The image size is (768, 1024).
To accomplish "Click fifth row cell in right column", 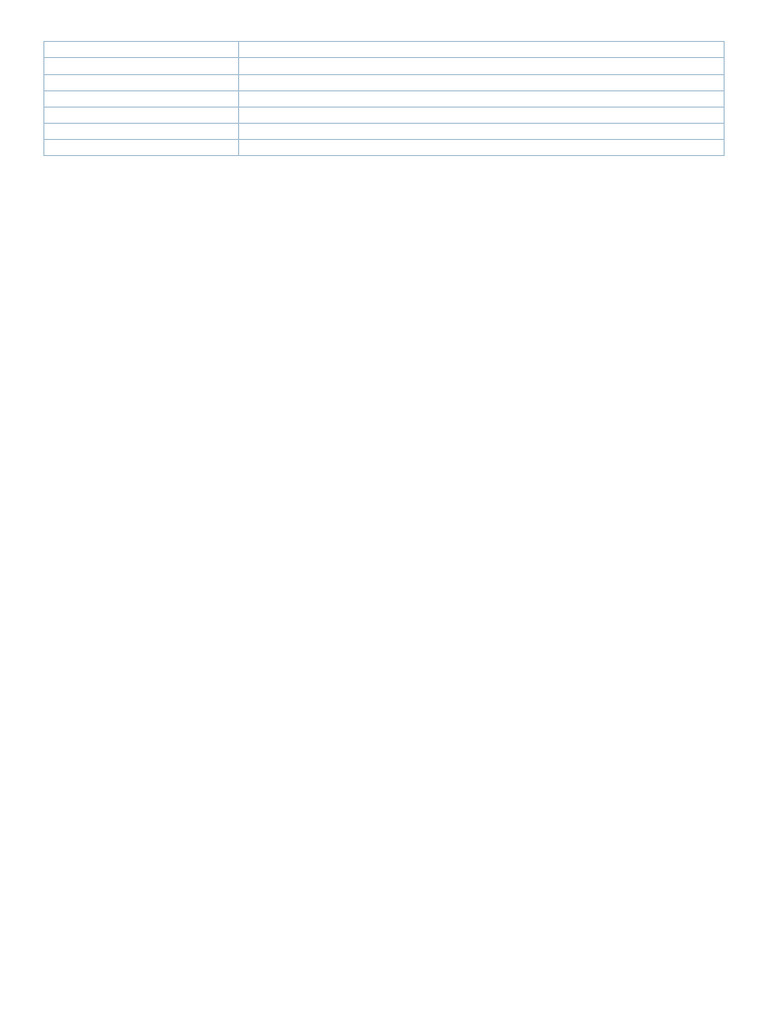I will 481,115.
